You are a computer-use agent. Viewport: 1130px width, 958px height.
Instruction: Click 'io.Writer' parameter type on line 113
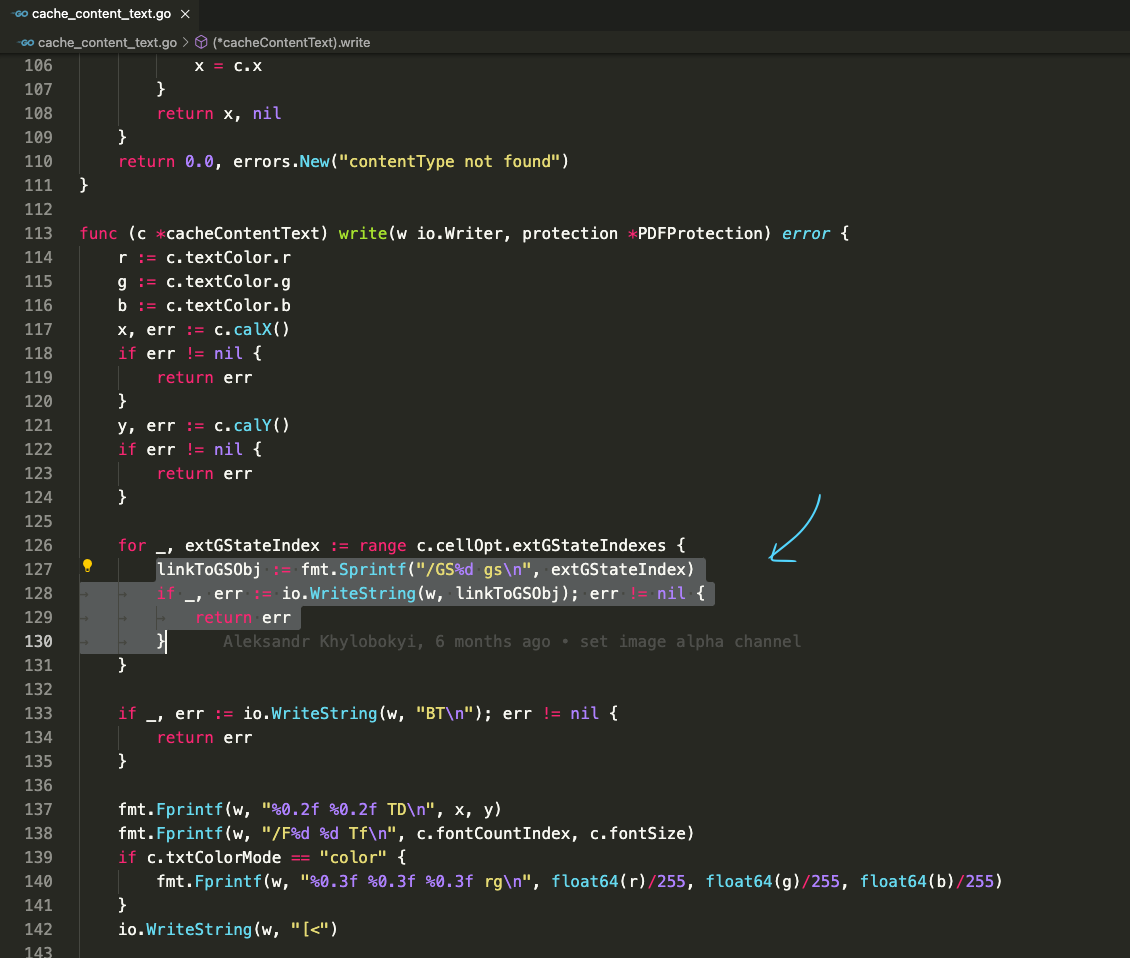click(459, 234)
